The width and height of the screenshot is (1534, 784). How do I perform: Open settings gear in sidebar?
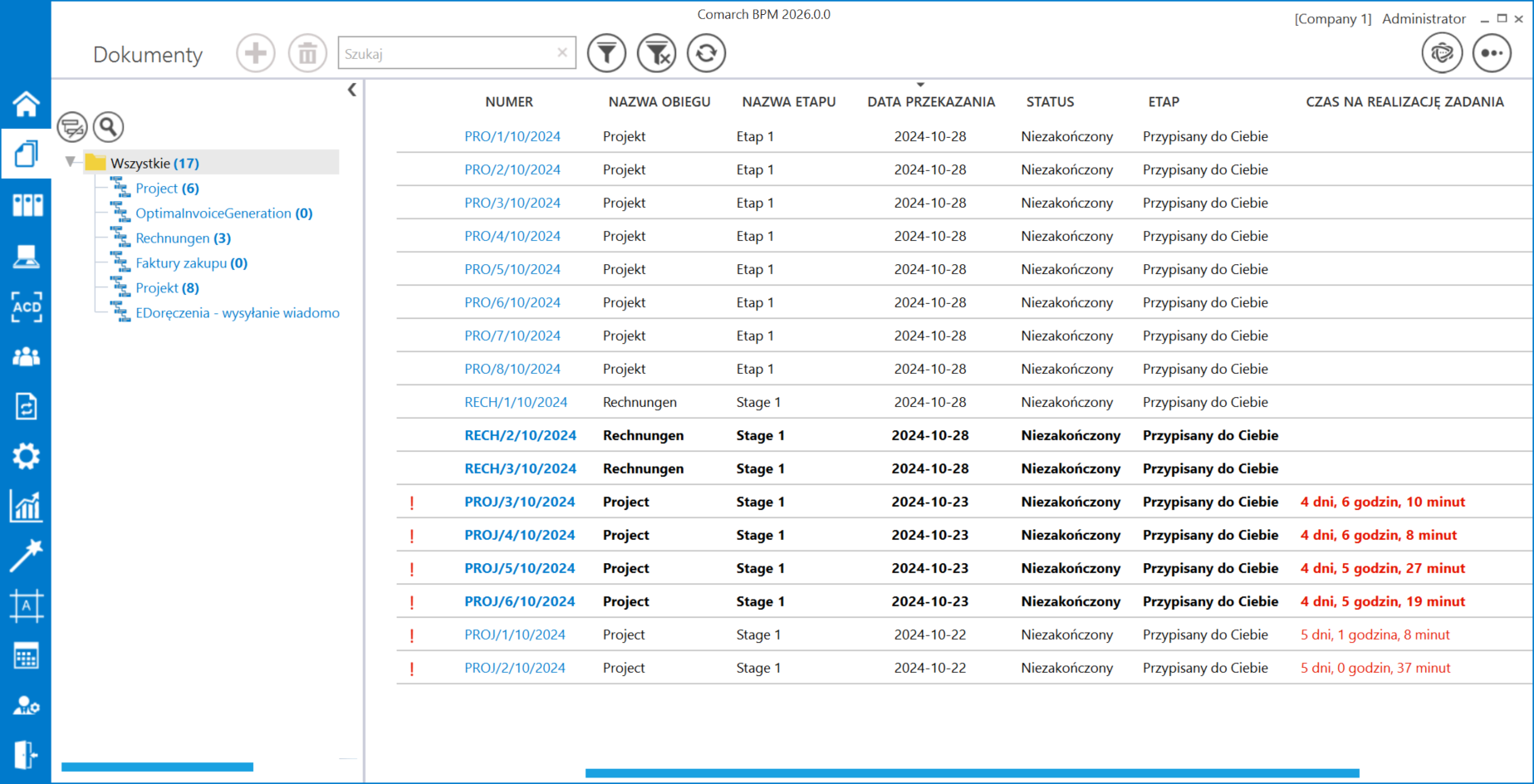pyautogui.click(x=26, y=456)
